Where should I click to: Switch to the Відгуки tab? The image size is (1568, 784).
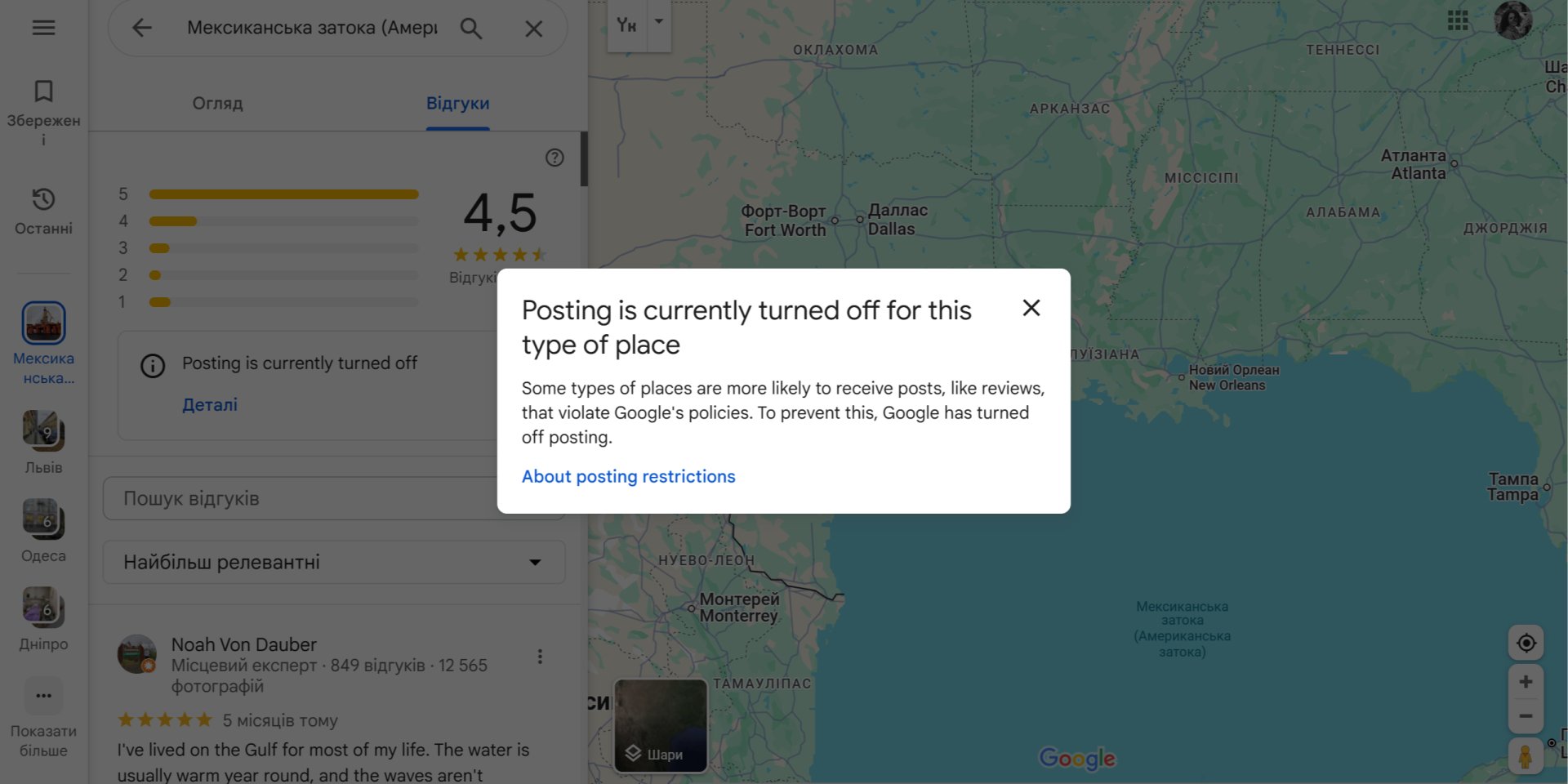(x=457, y=104)
